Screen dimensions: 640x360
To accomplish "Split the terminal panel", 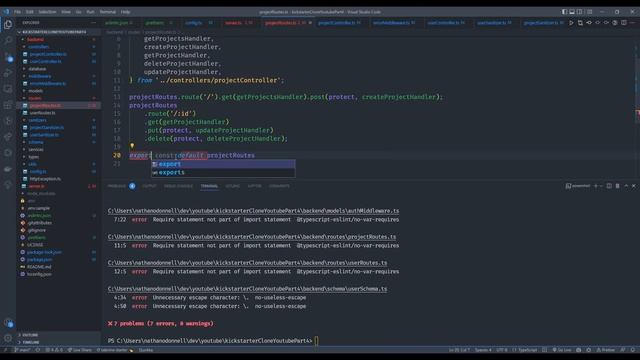I will 609,186.
